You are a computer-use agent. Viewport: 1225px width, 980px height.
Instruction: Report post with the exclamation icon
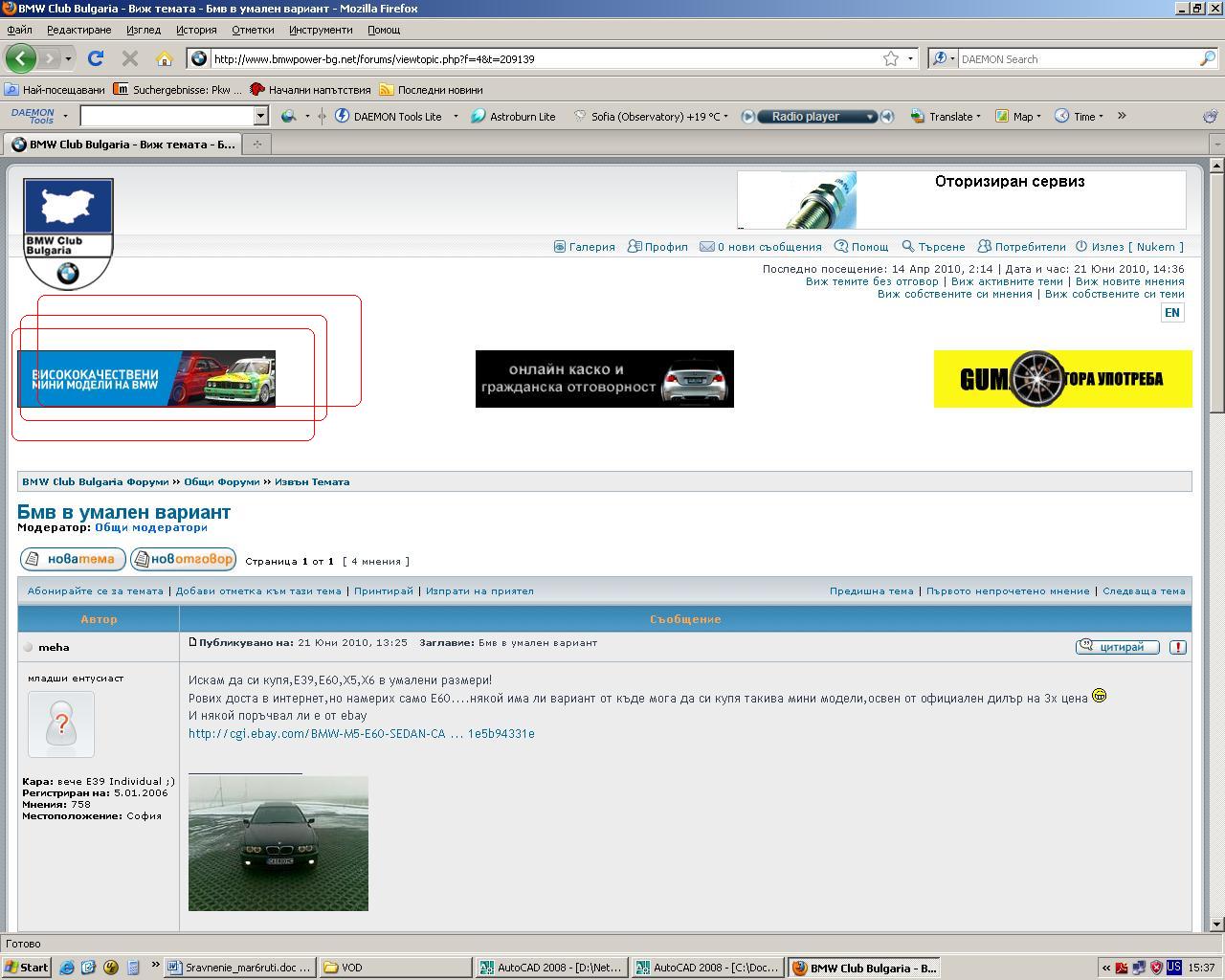pos(1178,647)
